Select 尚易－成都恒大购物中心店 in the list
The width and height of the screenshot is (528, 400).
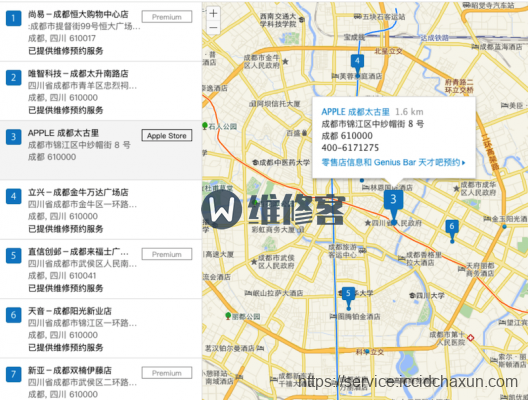[x=78, y=14]
